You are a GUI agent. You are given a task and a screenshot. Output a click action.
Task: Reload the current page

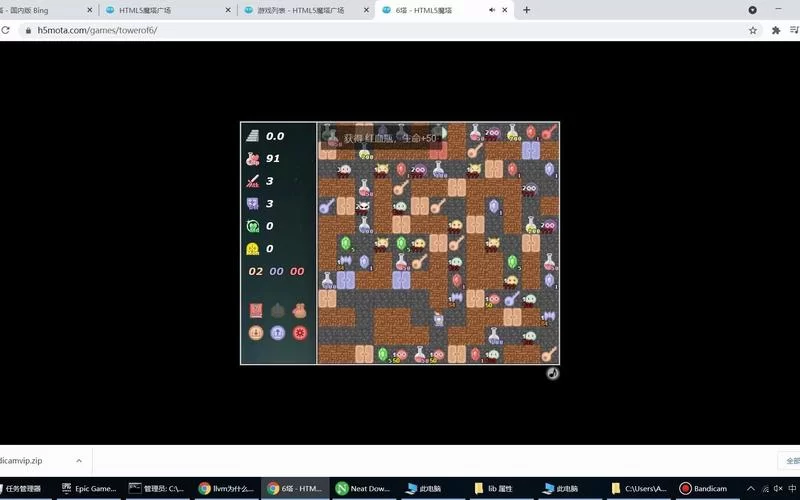pyautogui.click(x=5, y=30)
